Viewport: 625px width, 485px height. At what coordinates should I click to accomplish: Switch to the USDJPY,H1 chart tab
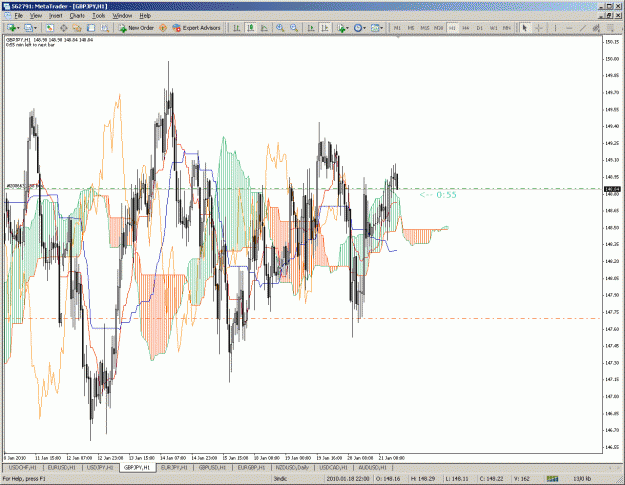100,467
